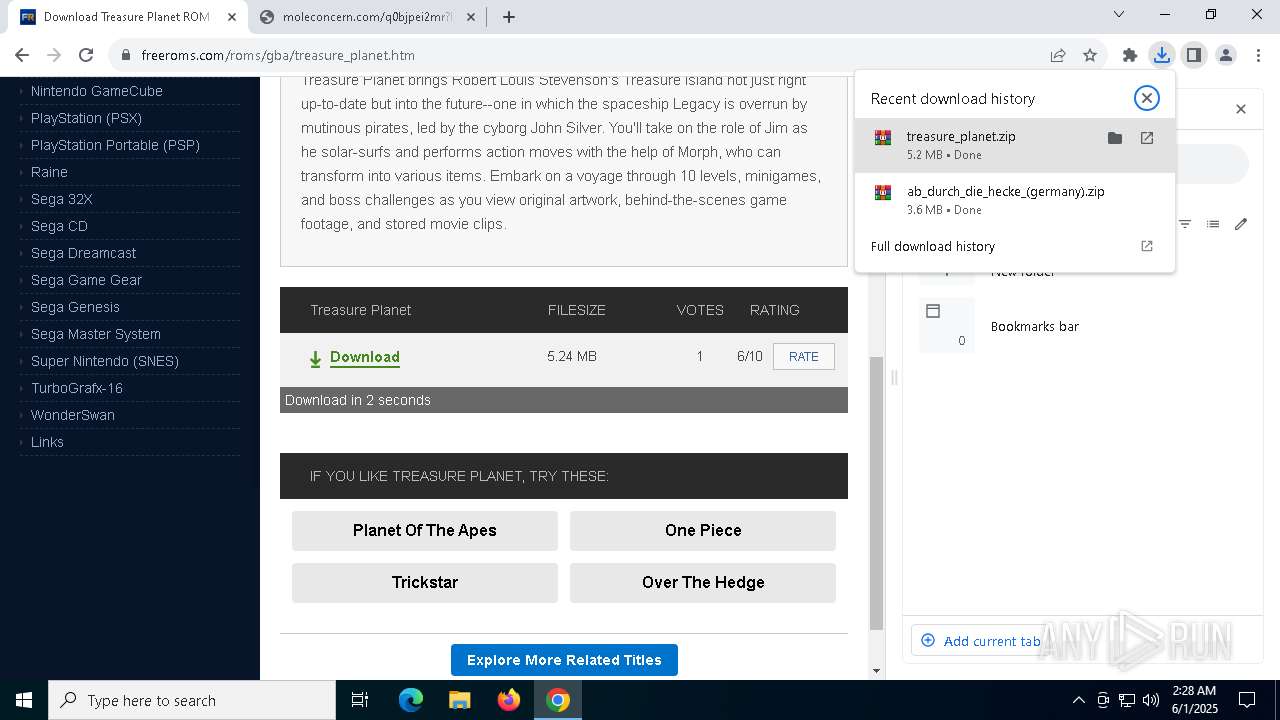Open the volume control in tray
Screen dimensions: 1280x720
tap(1150, 700)
